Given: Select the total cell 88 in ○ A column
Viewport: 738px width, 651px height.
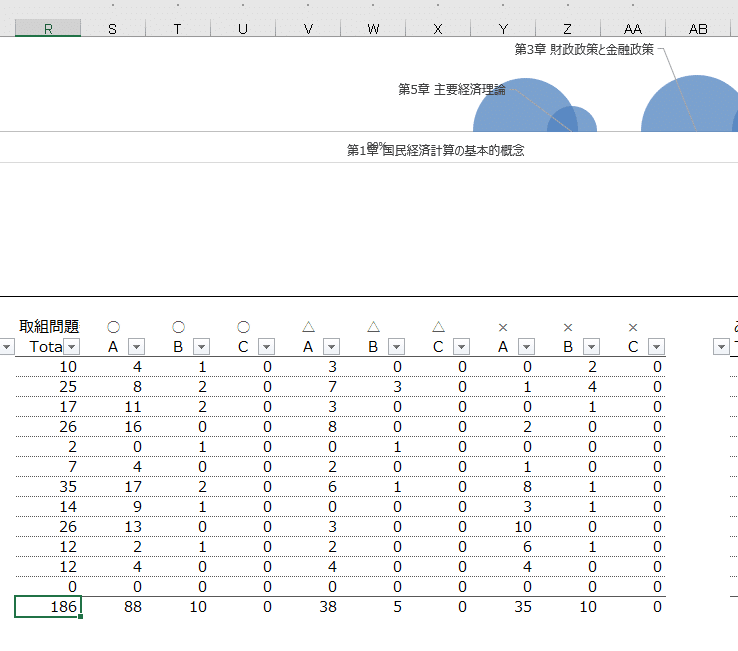Looking at the screenshot, I should (x=113, y=606).
